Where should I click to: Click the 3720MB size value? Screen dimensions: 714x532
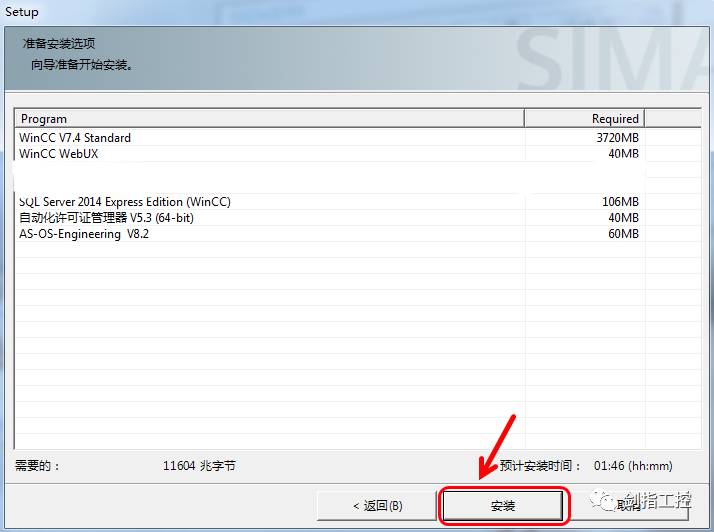pos(617,138)
